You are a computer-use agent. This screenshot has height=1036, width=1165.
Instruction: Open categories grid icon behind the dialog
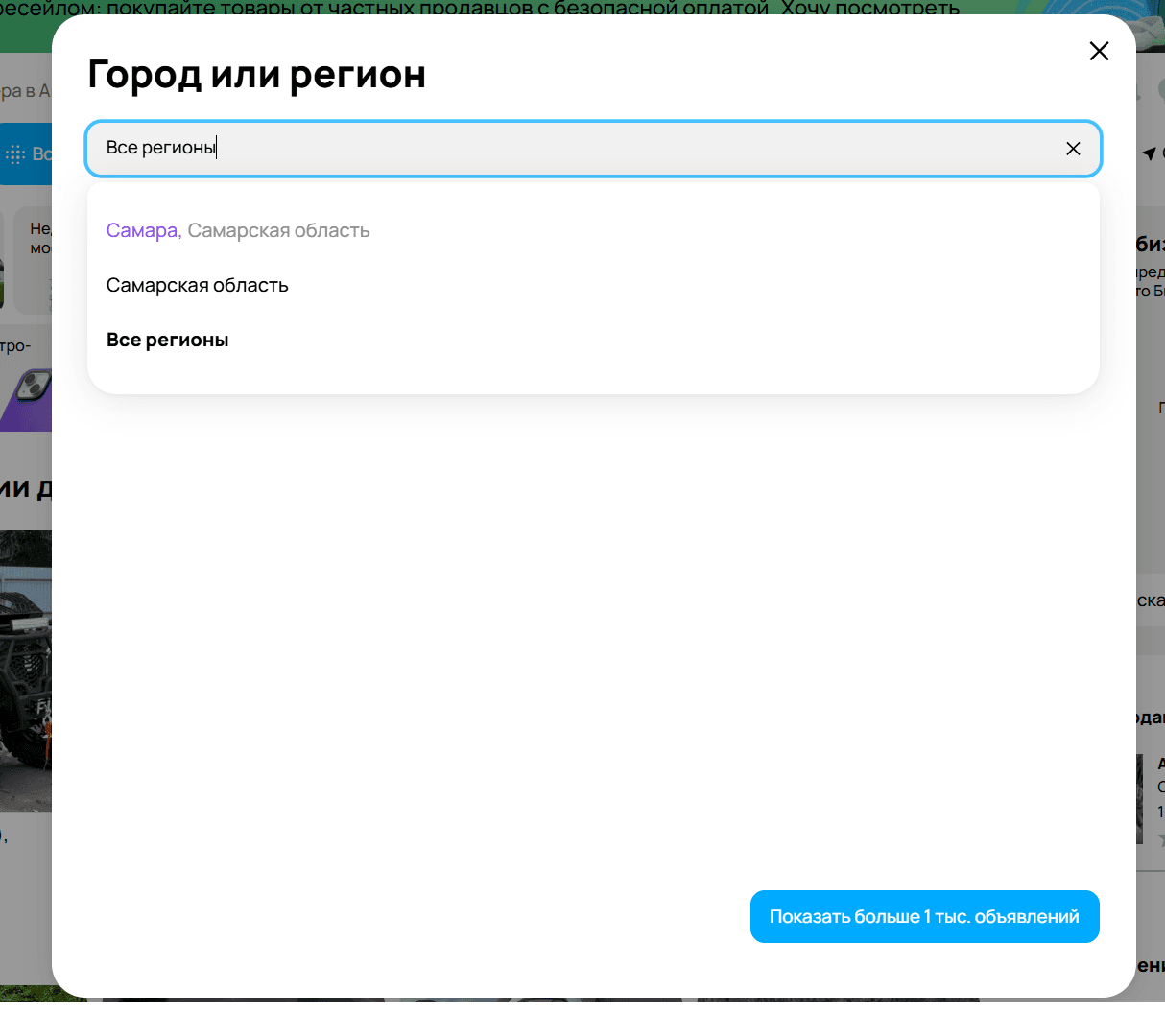15,153
